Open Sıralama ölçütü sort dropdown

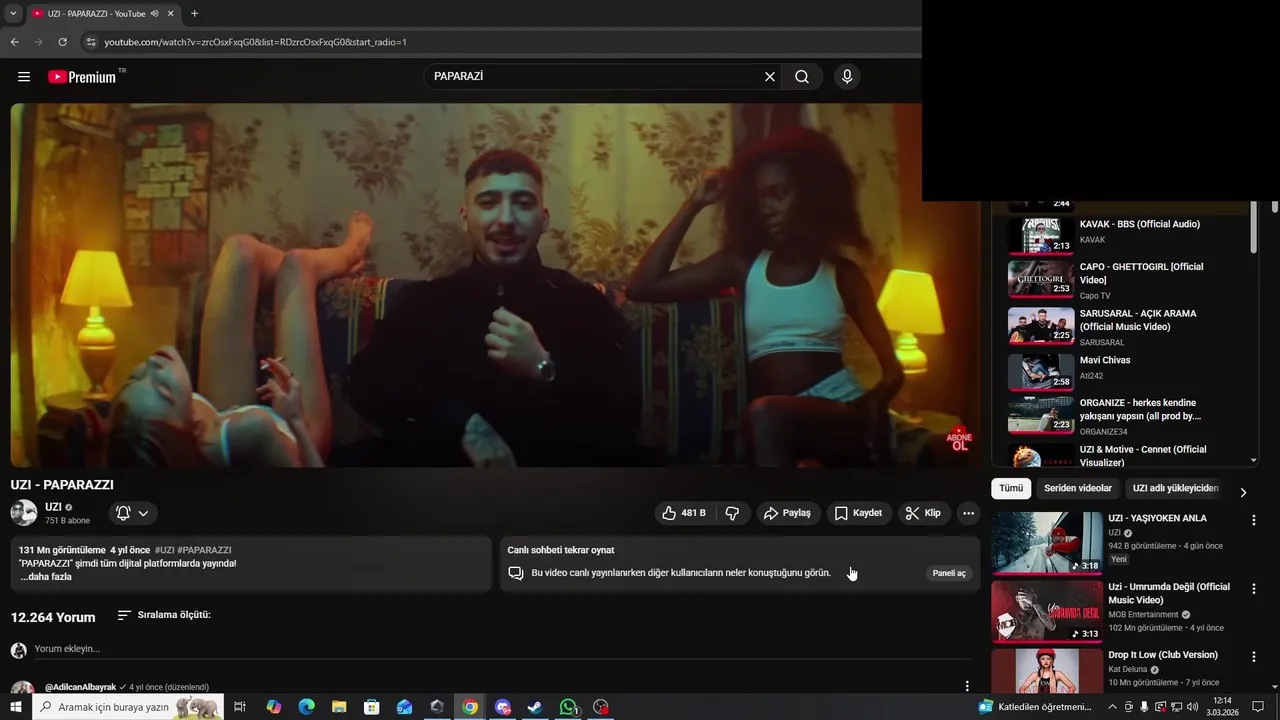[164, 615]
